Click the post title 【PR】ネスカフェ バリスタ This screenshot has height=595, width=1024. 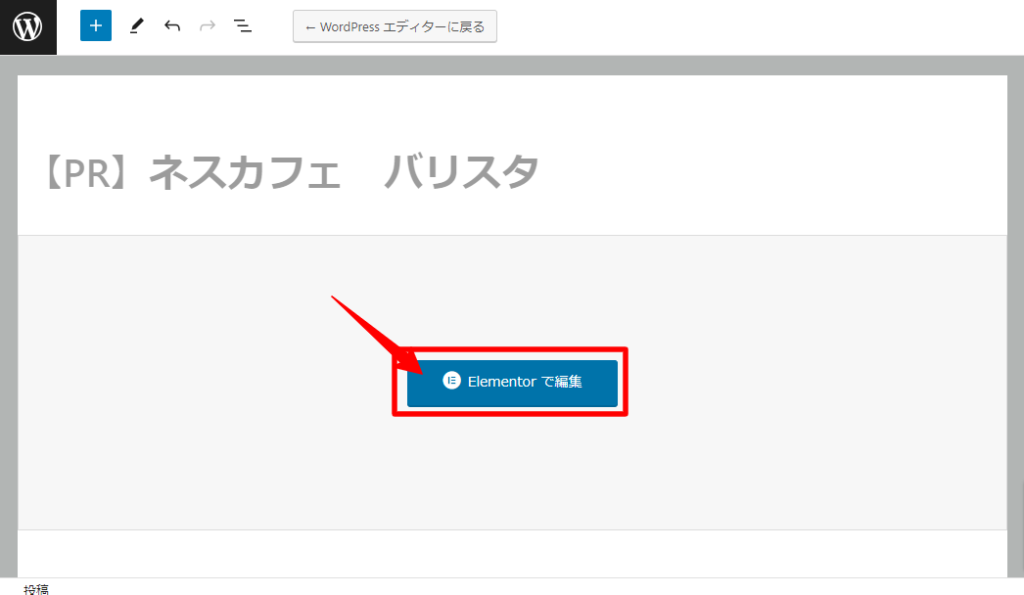point(292,172)
